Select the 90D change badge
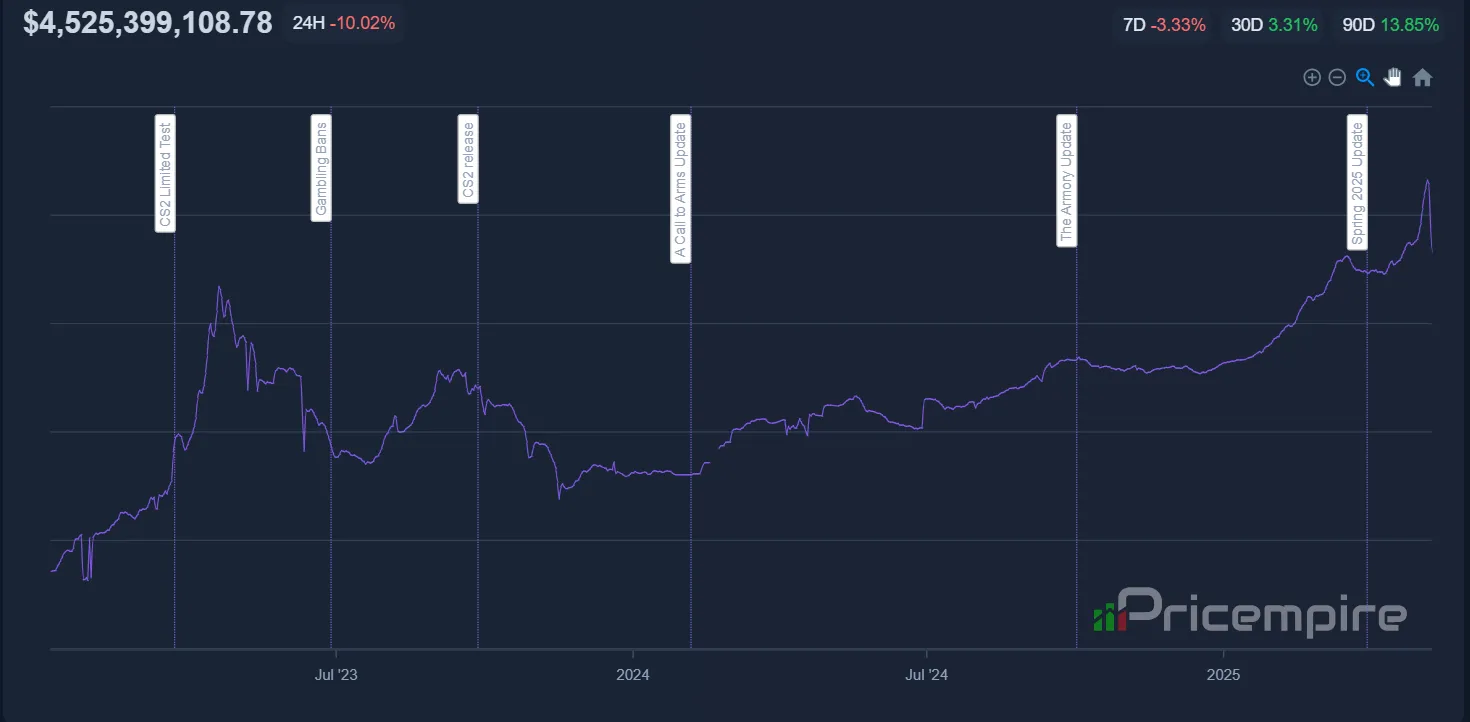This screenshot has width=1470, height=722. tap(1390, 25)
